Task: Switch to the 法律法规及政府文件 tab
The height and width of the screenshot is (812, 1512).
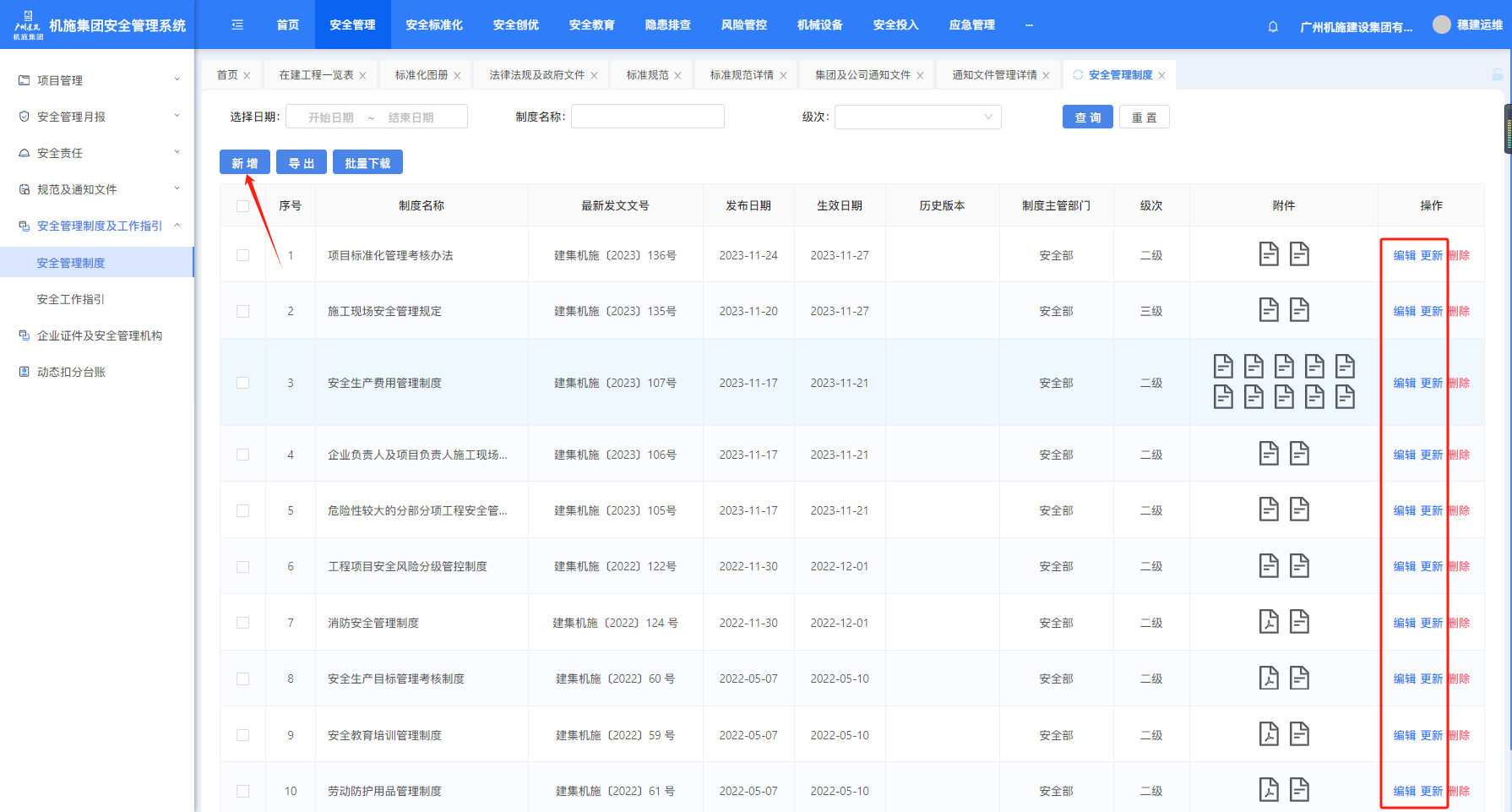Action: pyautogui.click(x=536, y=75)
